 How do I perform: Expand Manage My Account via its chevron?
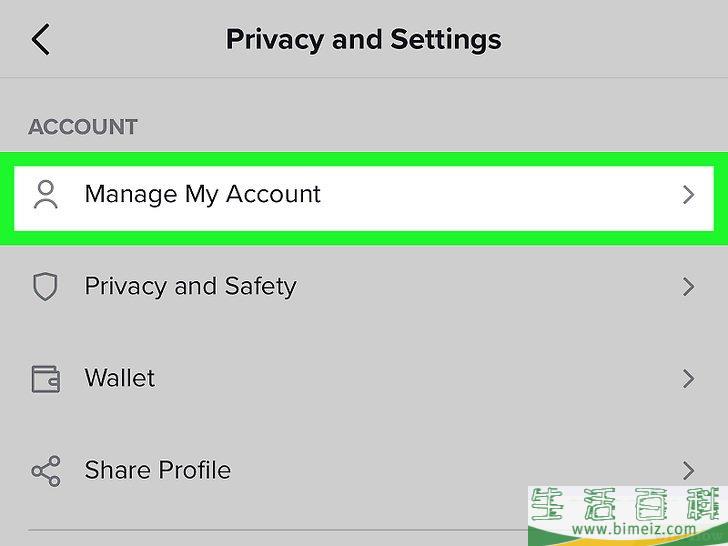689,195
